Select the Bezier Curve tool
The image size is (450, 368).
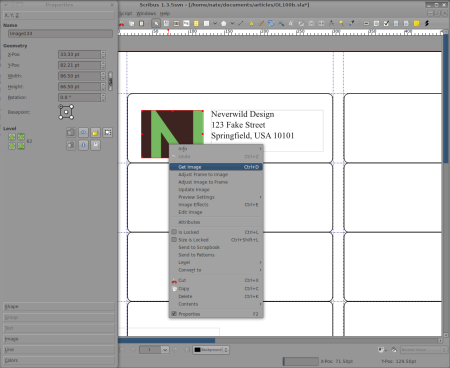pos(251,23)
